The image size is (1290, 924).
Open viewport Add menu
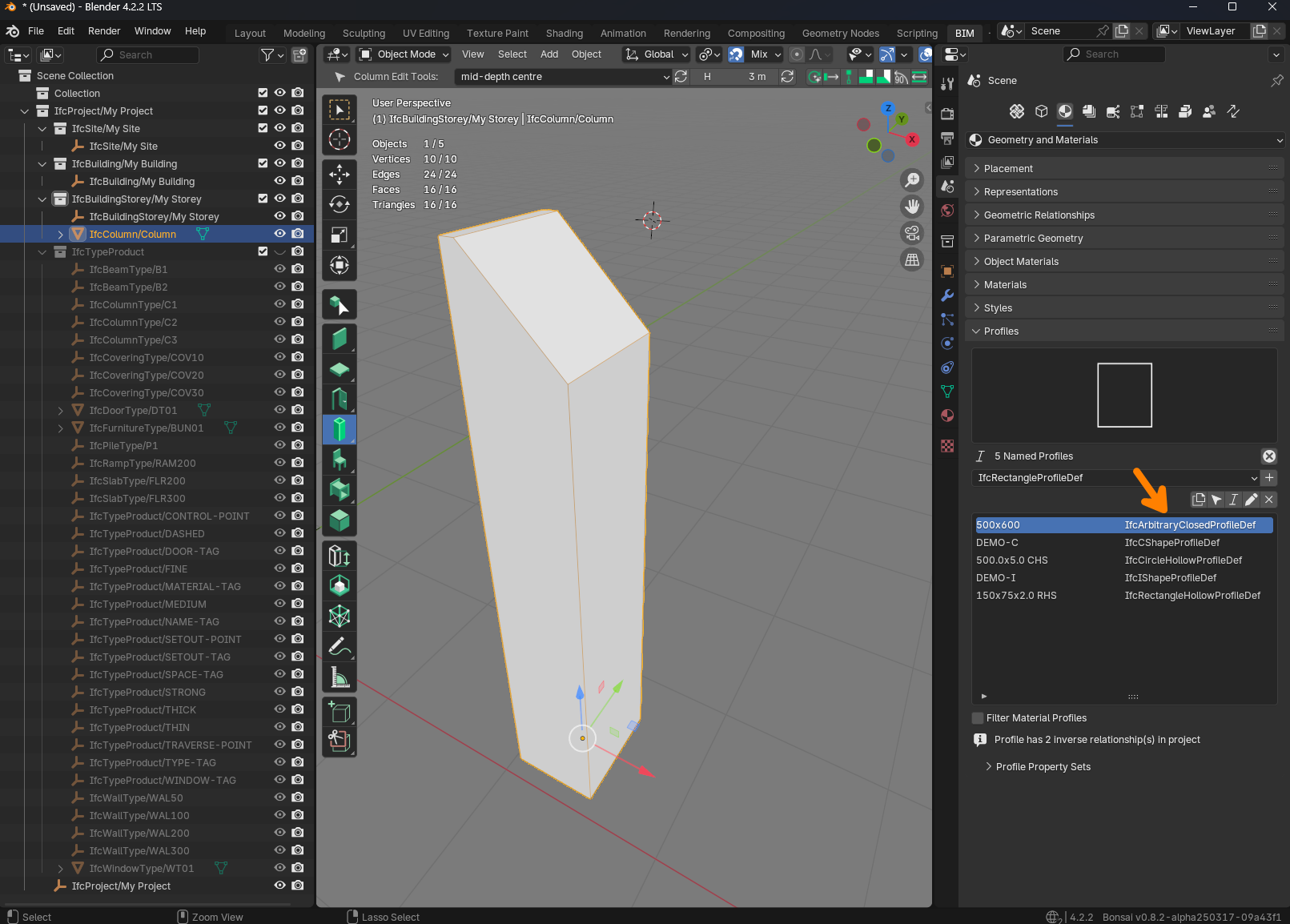point(549,54)
